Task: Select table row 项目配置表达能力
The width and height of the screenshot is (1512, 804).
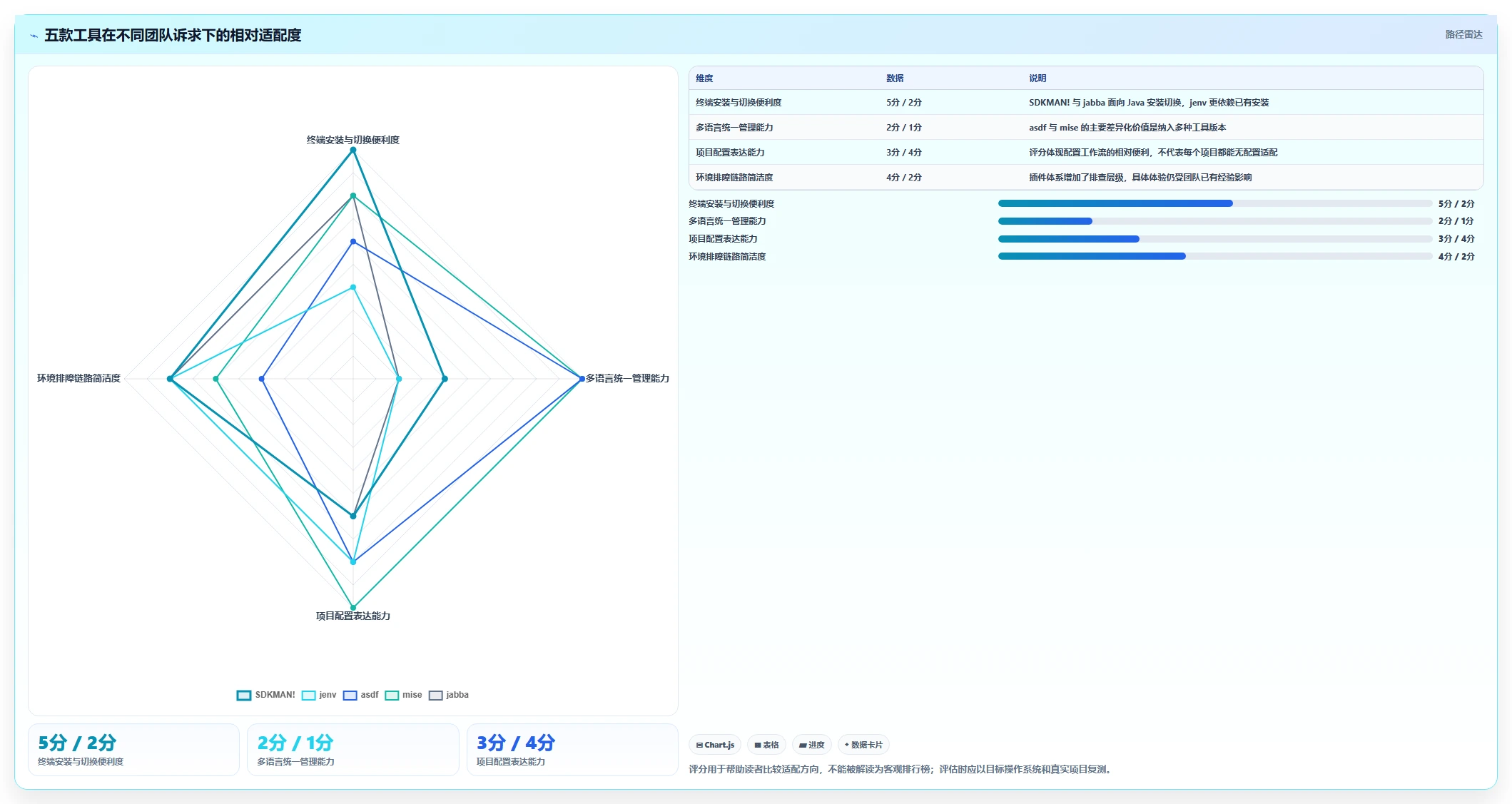Action: coord(1086,153)
